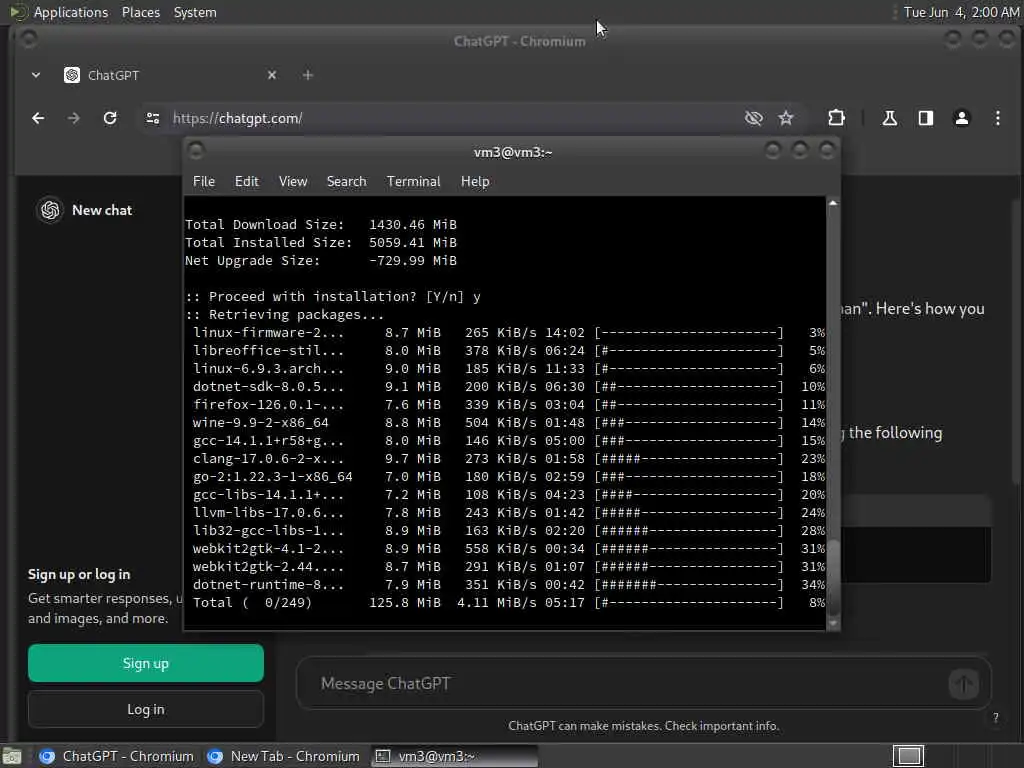1024x768 pixels.
Task: Start a New chat in ChatGPT
Action: [x=102, y=210]
